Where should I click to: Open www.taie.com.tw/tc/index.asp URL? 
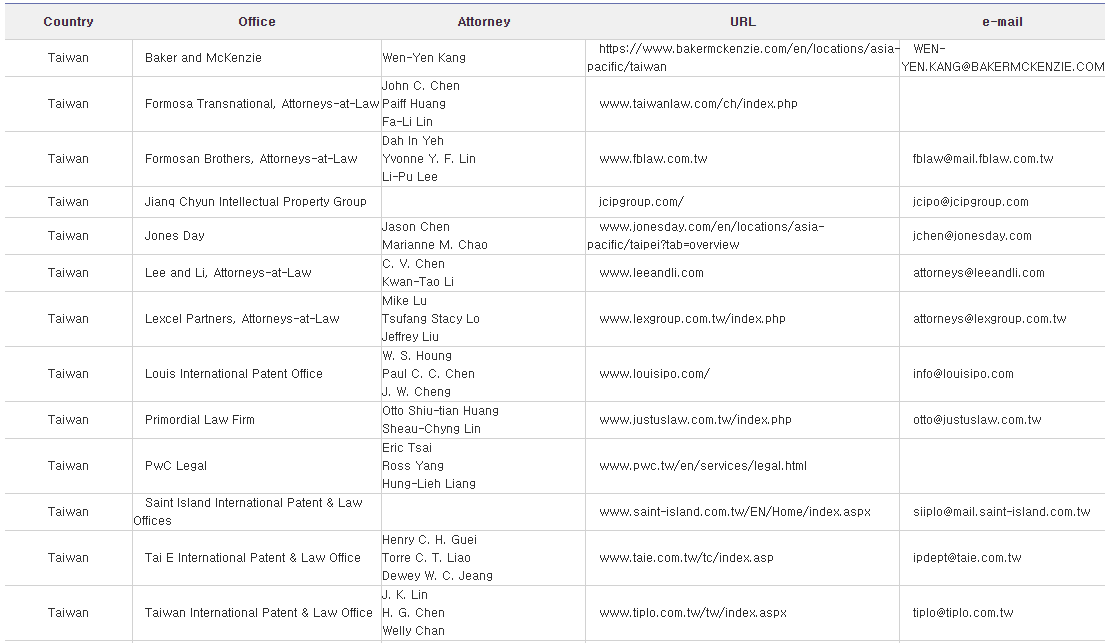686,558
